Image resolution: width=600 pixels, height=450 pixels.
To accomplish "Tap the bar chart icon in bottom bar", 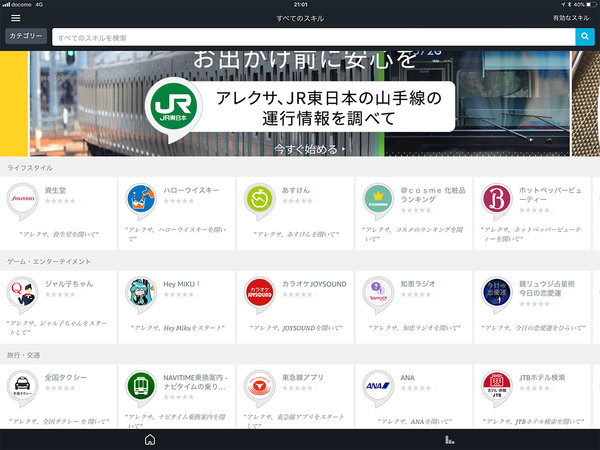I will tap(450, 440).
